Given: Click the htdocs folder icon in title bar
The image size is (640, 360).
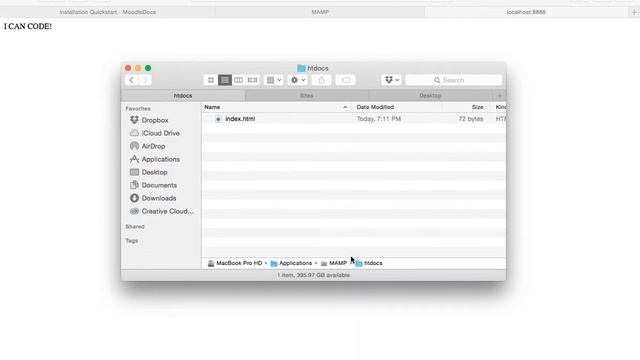Looking at the screenshot, I should point(301,68).
